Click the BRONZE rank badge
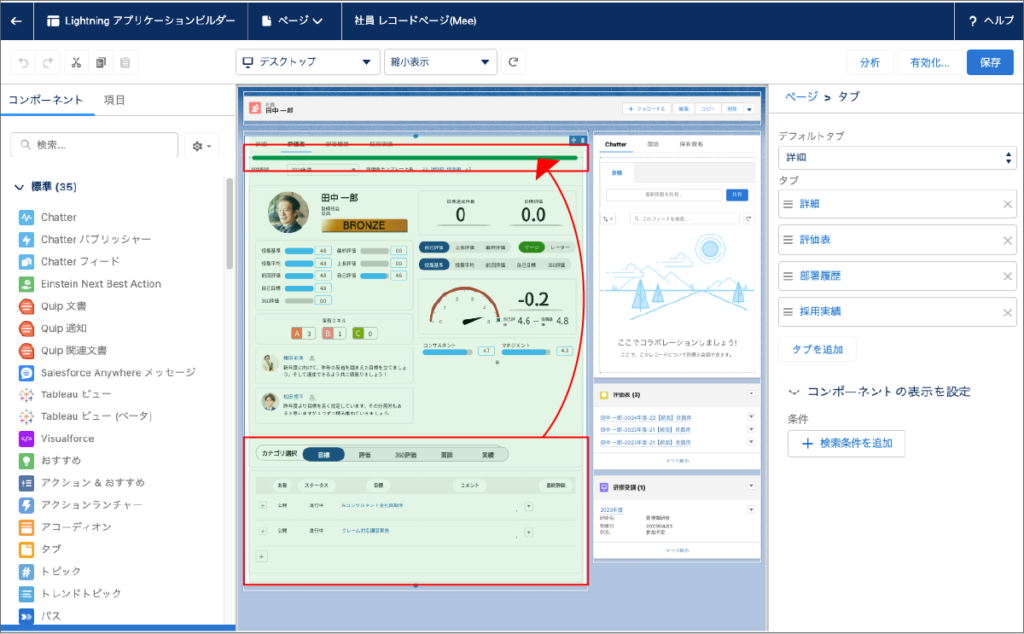This screenshot has height=634, width=1024. (364, 225)
